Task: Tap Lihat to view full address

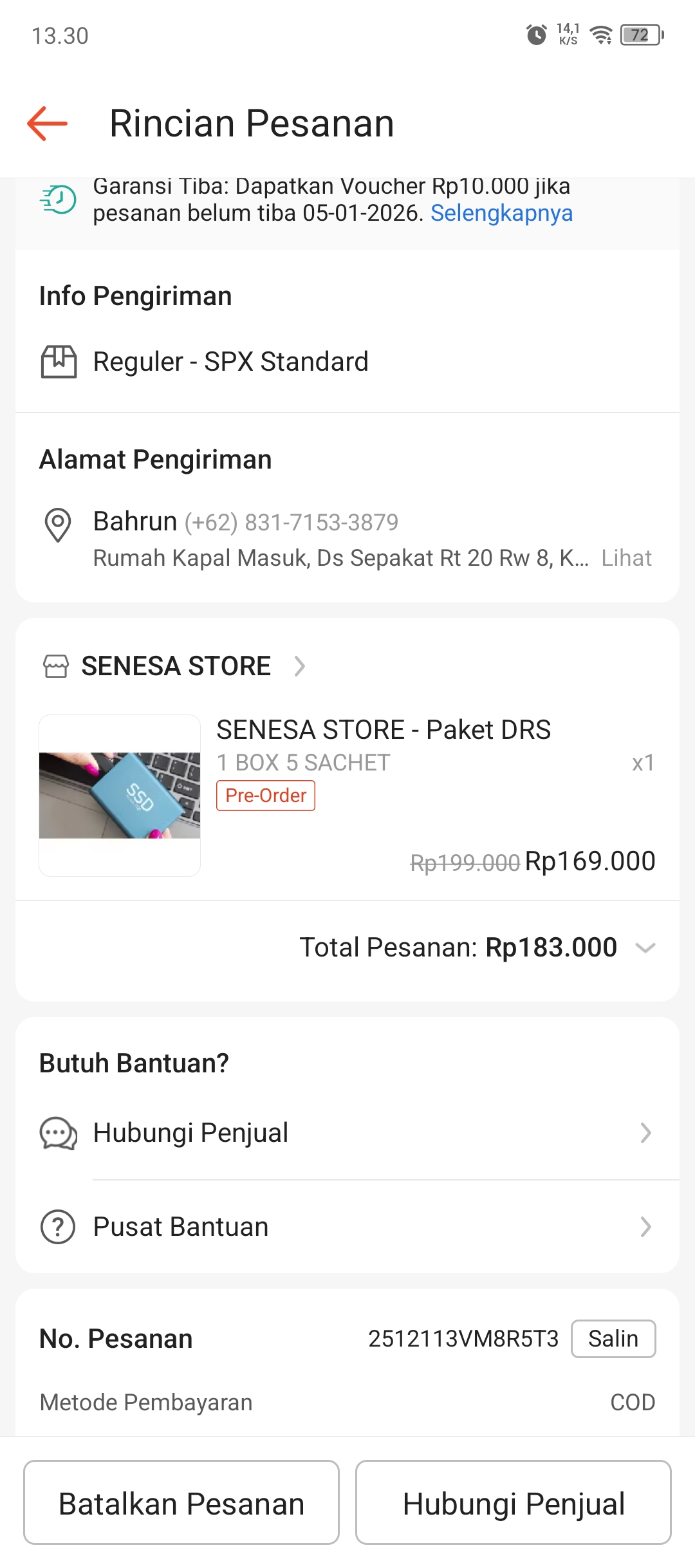Action: click(626, 558)
